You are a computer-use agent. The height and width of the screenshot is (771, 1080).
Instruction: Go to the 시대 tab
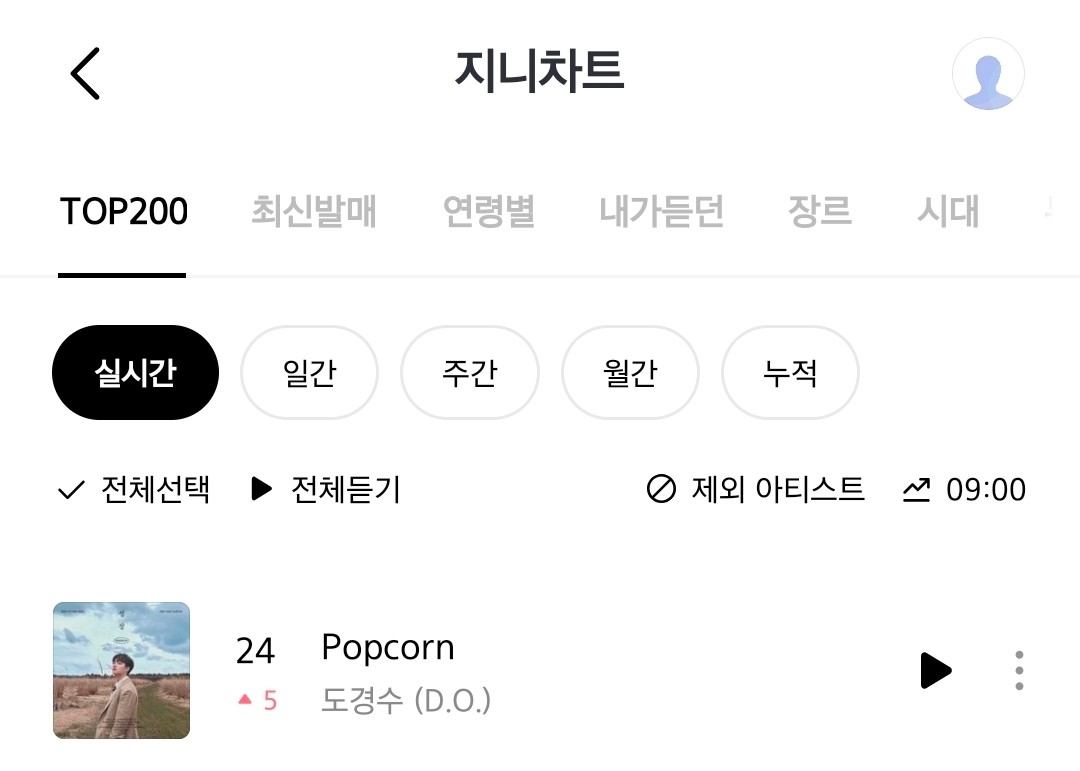point(947,212)
